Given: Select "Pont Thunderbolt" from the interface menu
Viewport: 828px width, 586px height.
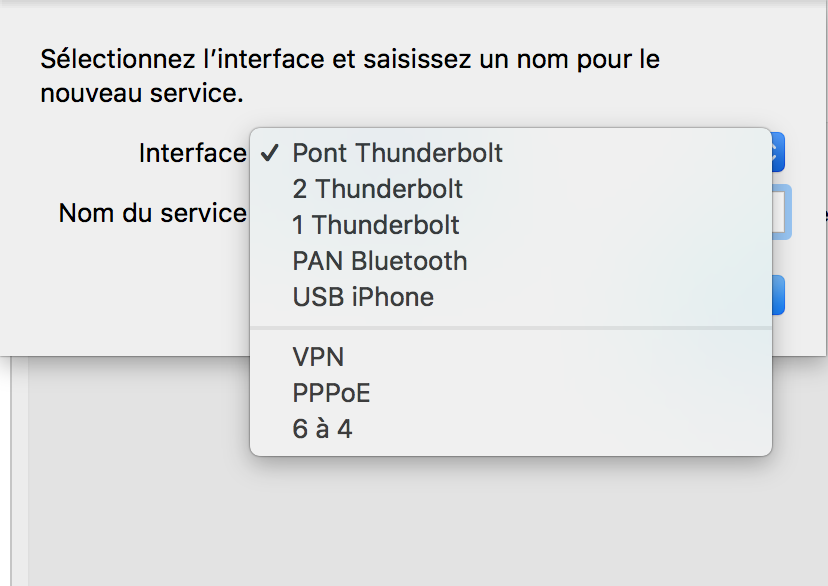Looking at the screenshot, I should pyautogui.click(x=395, y=153).
